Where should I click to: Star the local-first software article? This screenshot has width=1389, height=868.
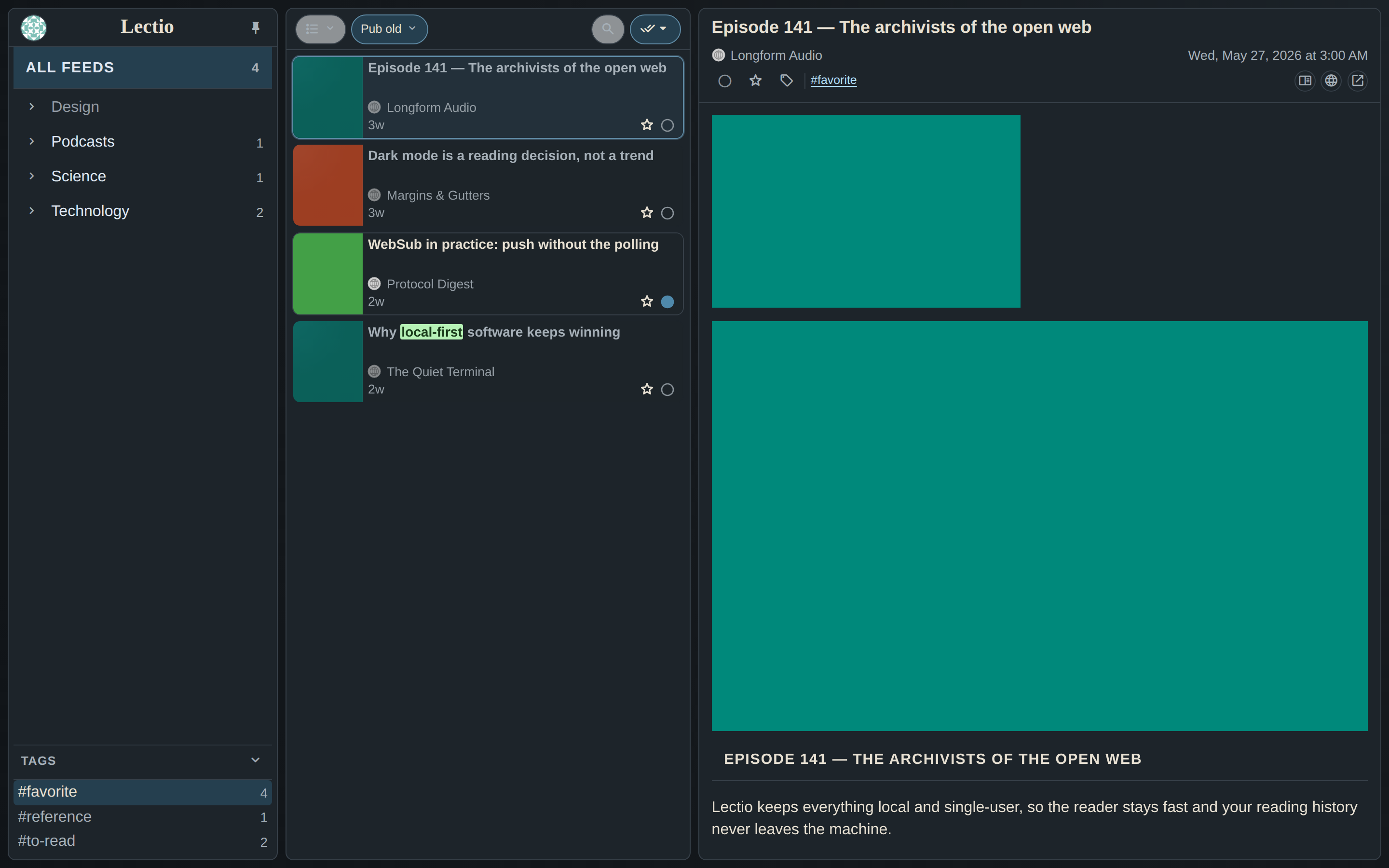[647, 390]
